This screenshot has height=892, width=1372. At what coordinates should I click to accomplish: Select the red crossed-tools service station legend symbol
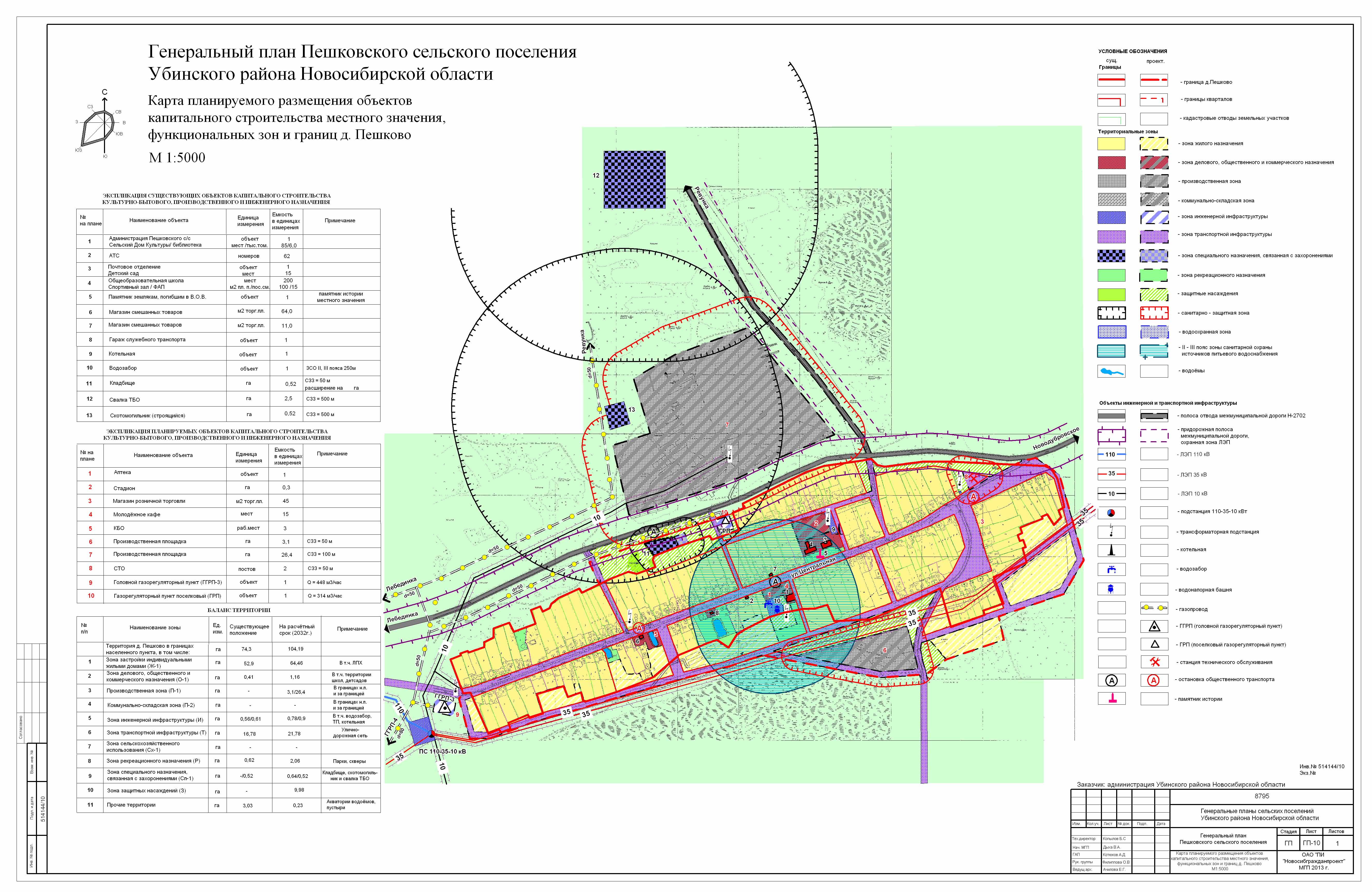click(x=1154, y=662)
